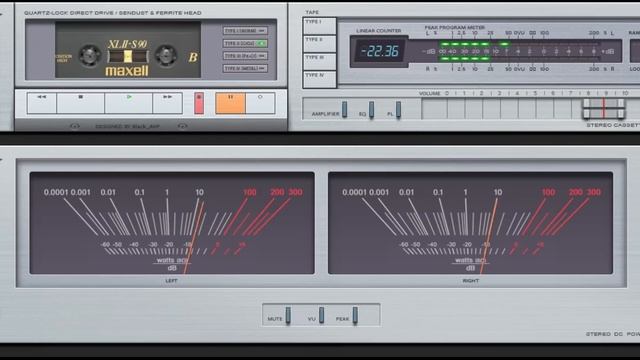Click the linear counter display -22.36
640x360 pixels.
[380, 51]
